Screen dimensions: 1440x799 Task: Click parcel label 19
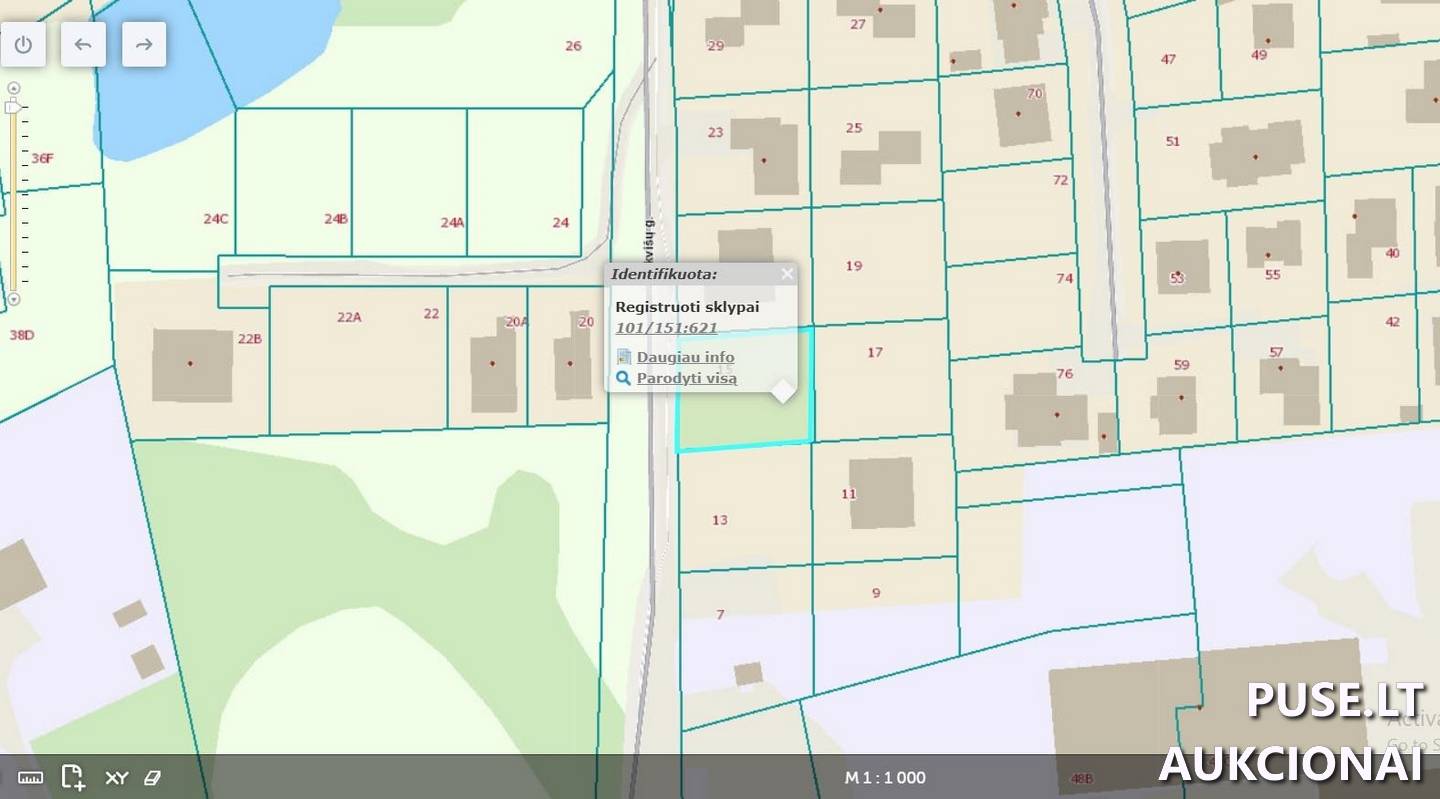pyautogui.click(x=853, y=265)
